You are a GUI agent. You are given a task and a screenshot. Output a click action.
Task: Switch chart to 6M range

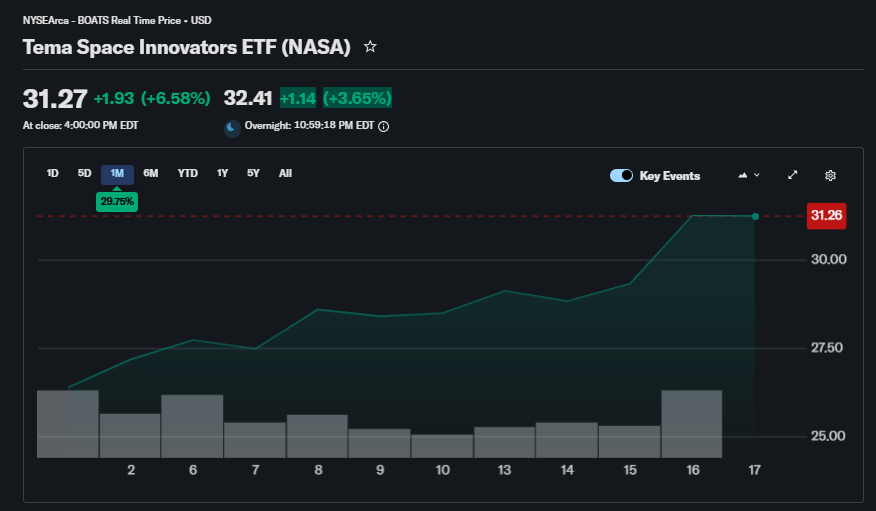(151, 174)
